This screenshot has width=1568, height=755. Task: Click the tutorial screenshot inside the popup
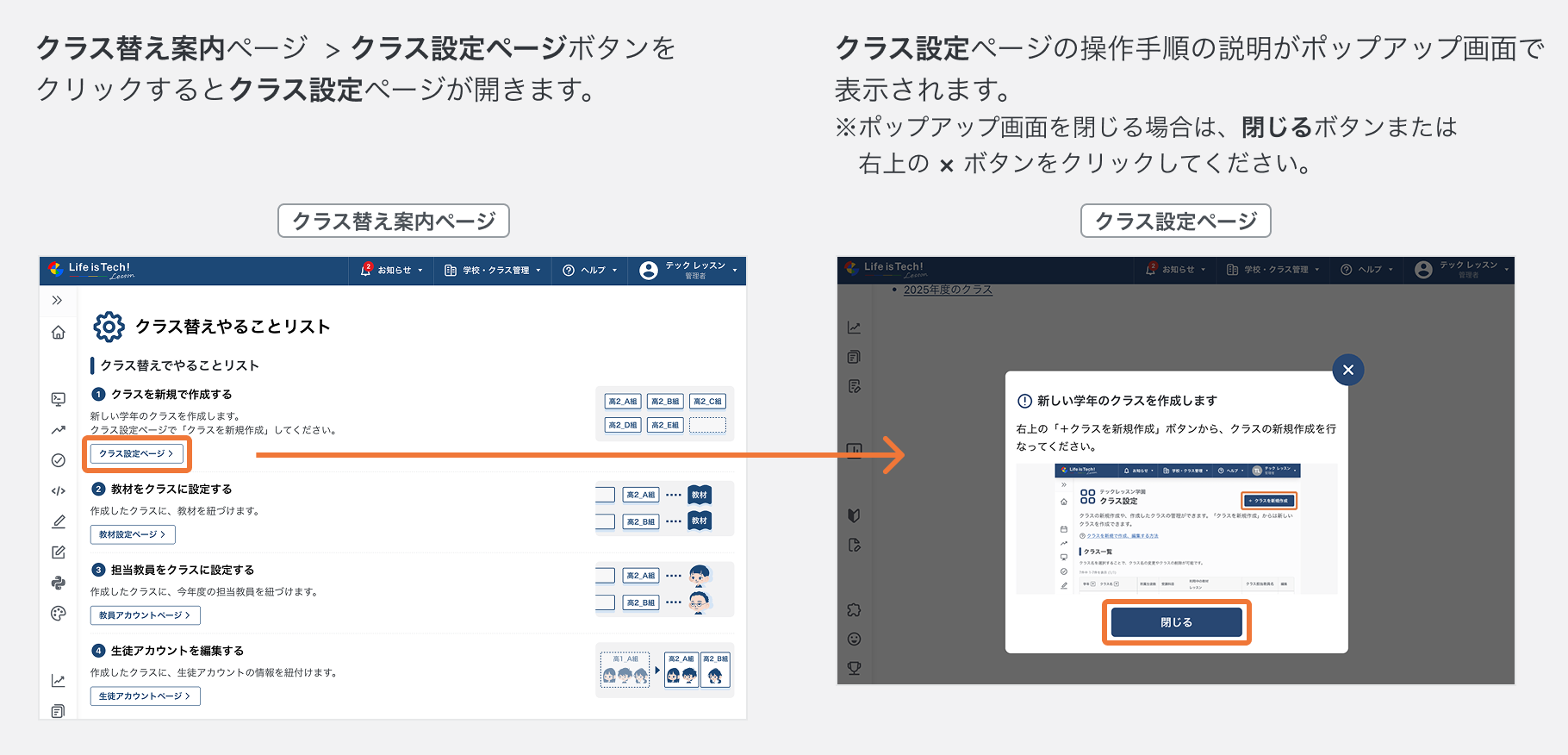[1177, 529]
